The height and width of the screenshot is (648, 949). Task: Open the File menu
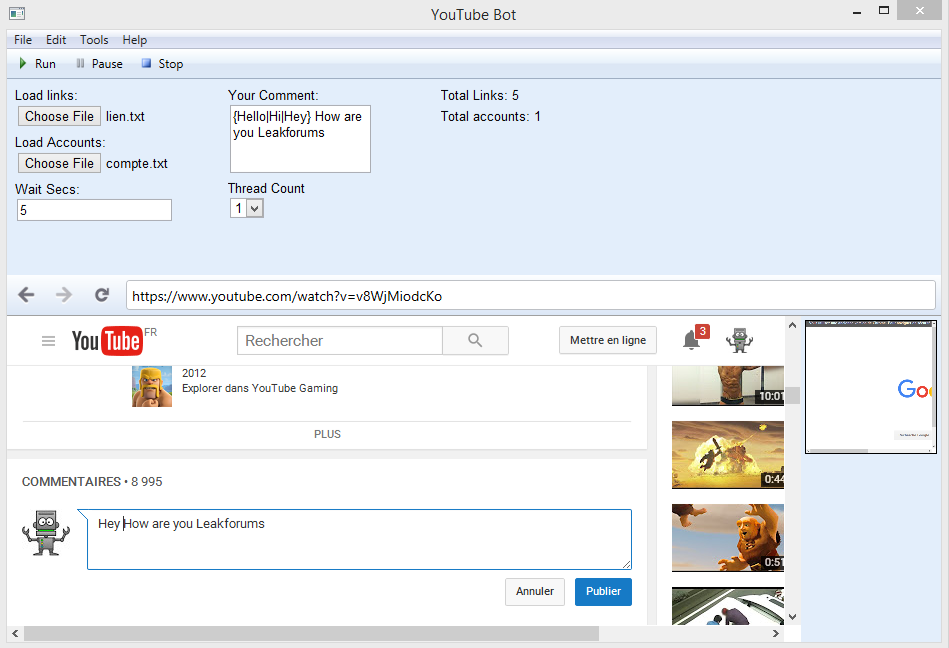pyautogui.click(x=23, y=40)
